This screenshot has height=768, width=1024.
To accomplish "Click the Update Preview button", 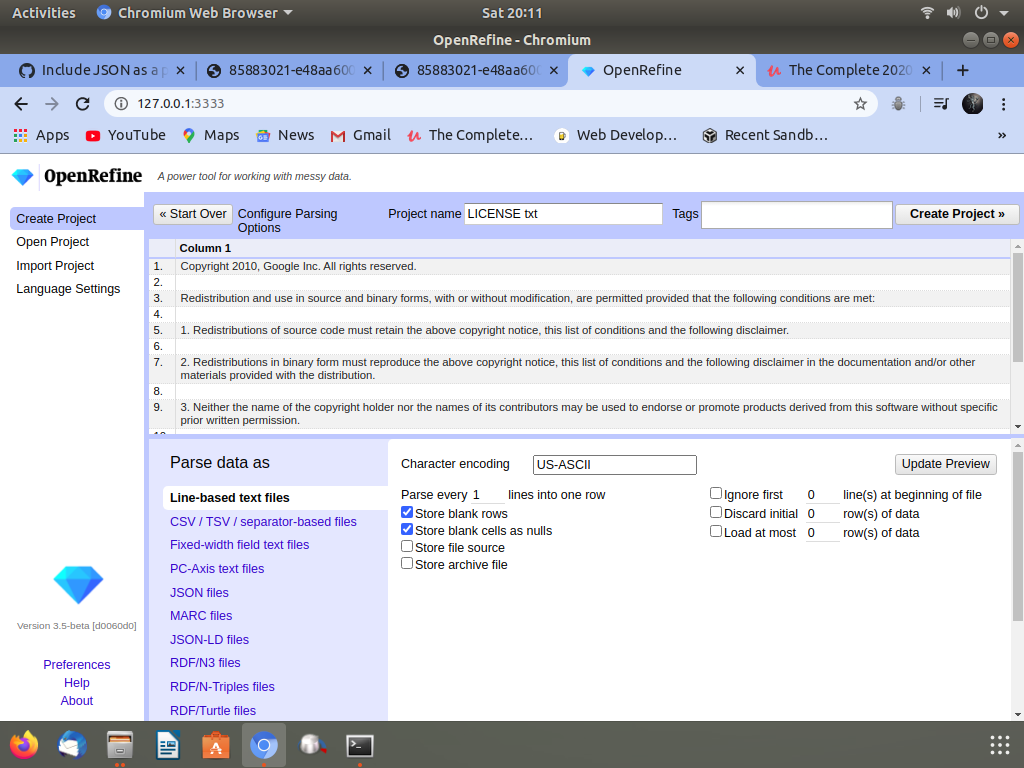I will 945,464.
